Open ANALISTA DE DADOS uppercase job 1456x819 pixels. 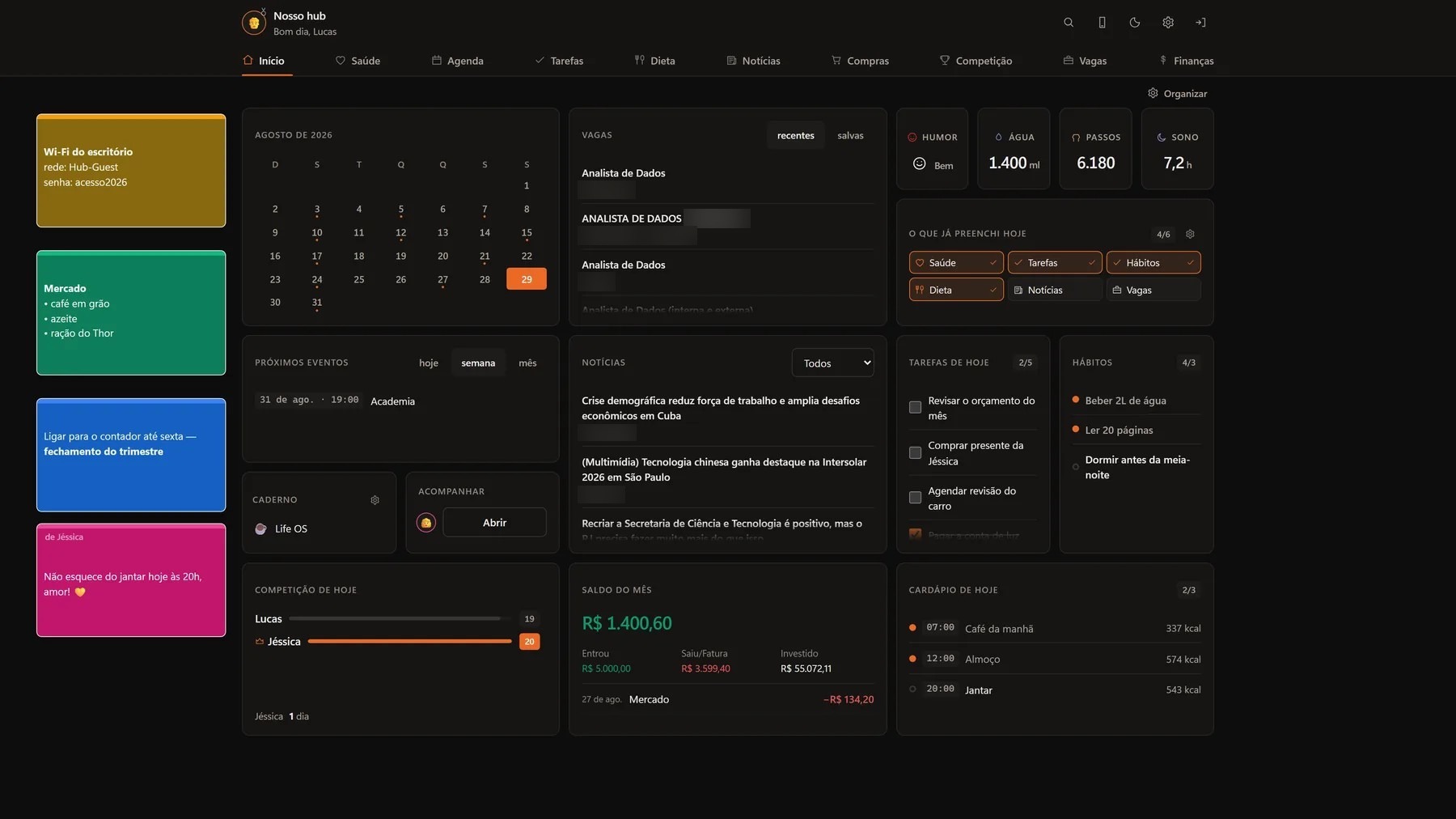point(632,219)
